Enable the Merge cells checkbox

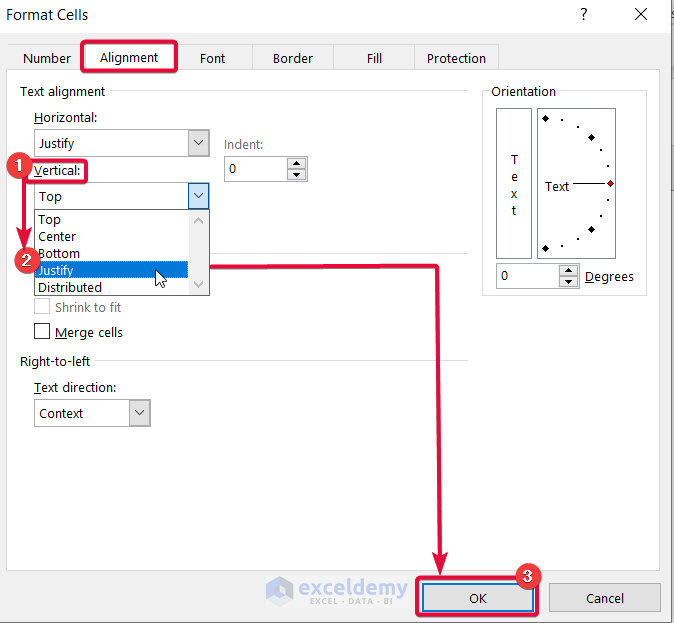pyautogui.click(x=42, y=331)
